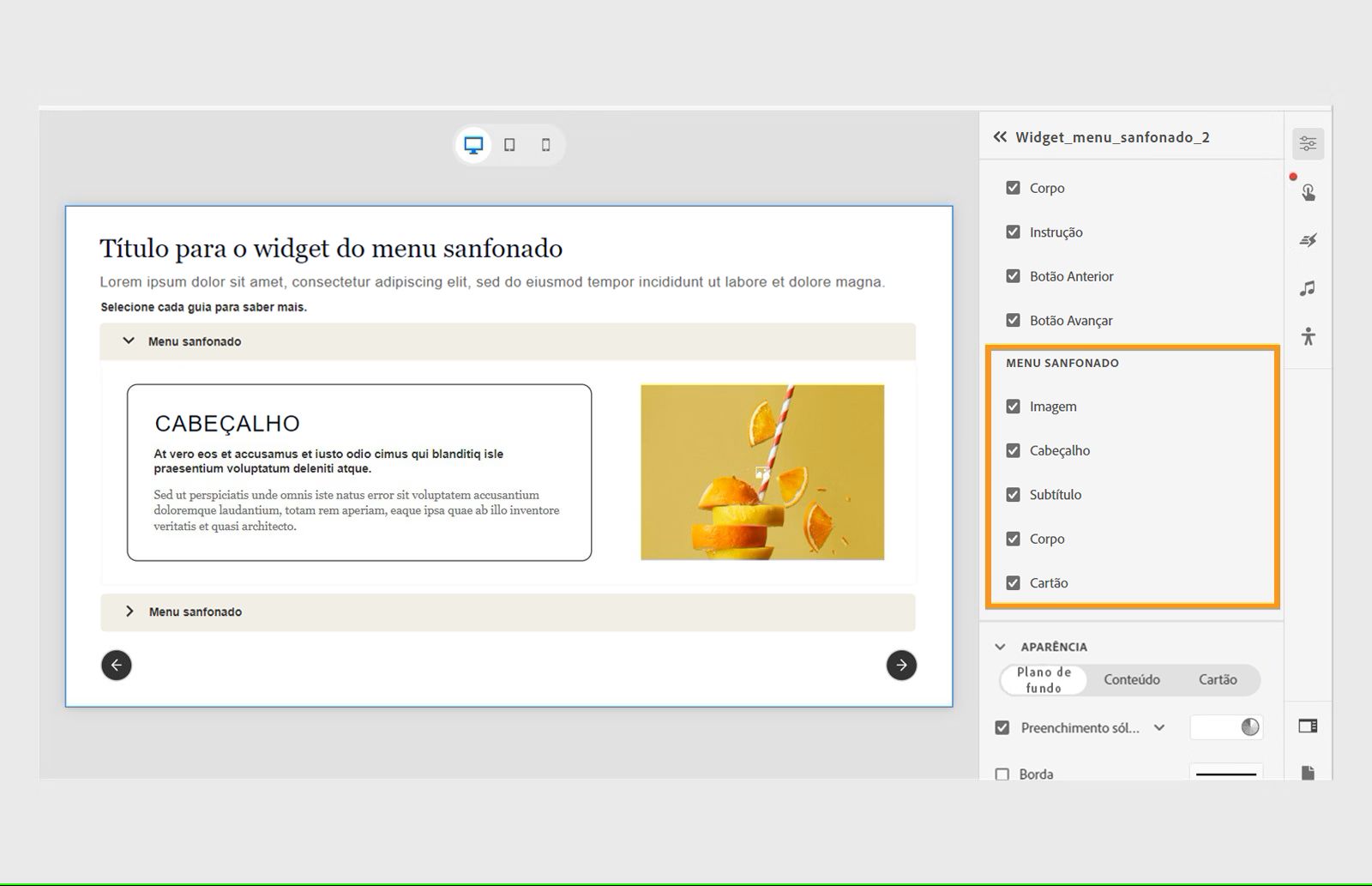This screenshot has width=1372, height=886.
Task: Enable the Borda checkbox
Action: pyautogui.click(x=1002, y=773)
